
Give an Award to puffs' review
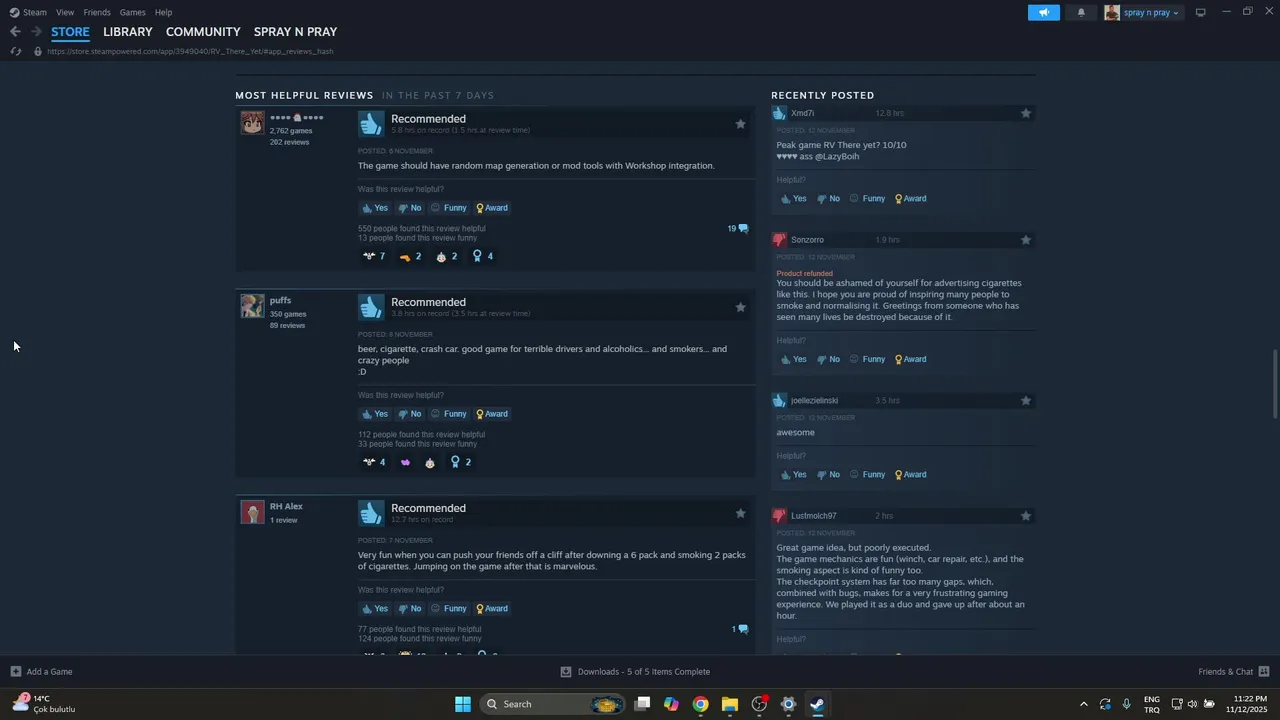492,414
